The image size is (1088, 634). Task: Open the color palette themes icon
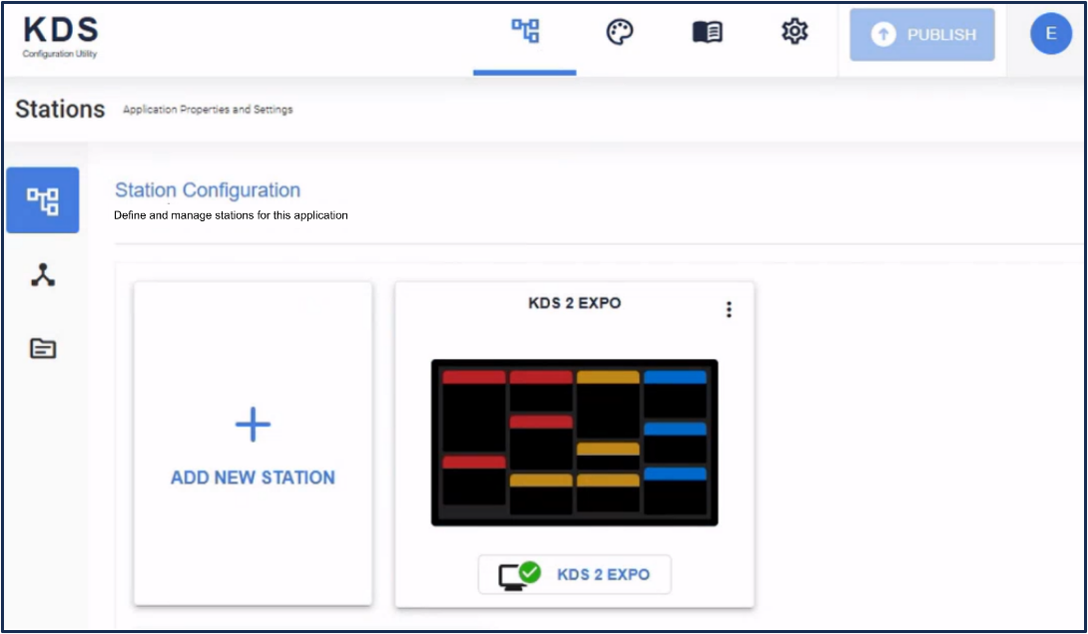620,32
